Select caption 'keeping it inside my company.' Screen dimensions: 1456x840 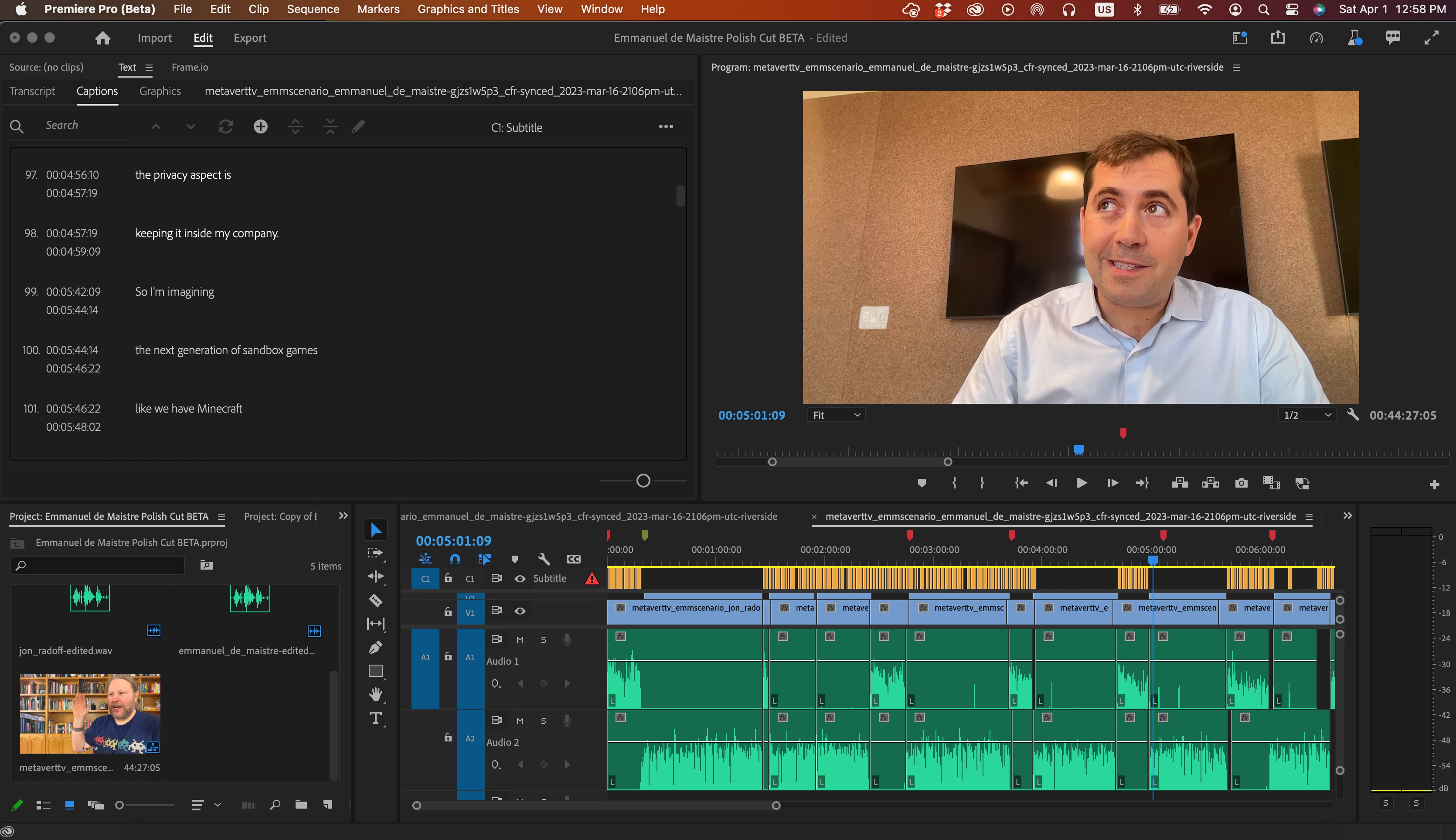(x=207, y=233)
